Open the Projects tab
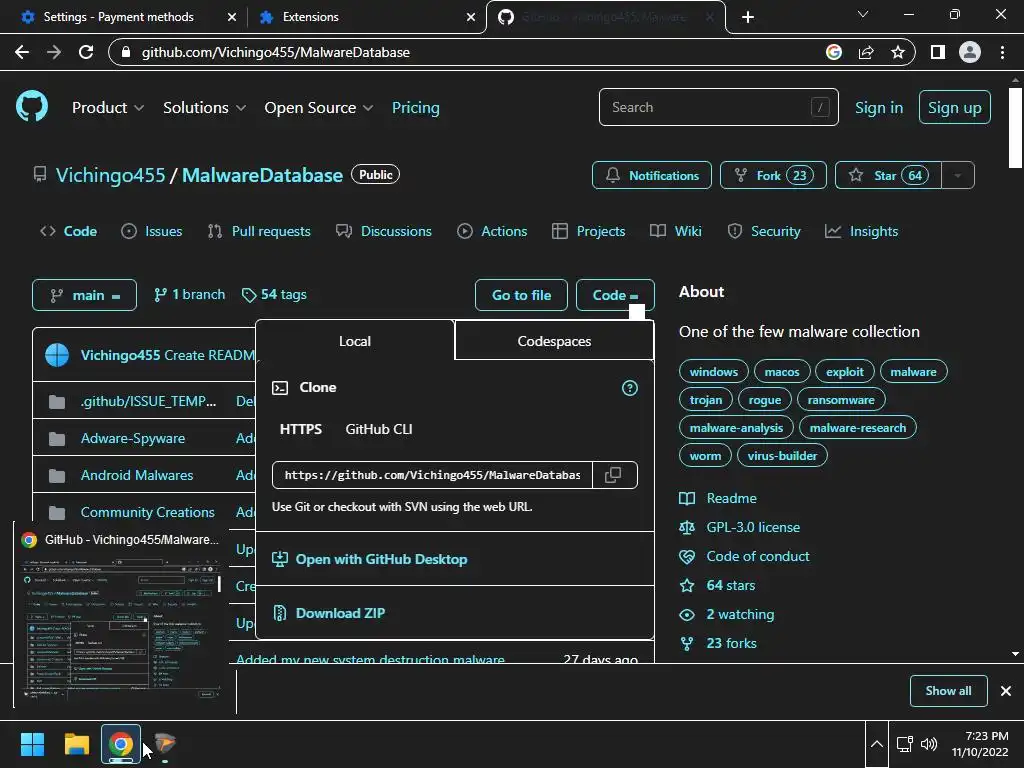Image resolution: width=1024 pixels, height=768 pixels. (x=588, y=231)
